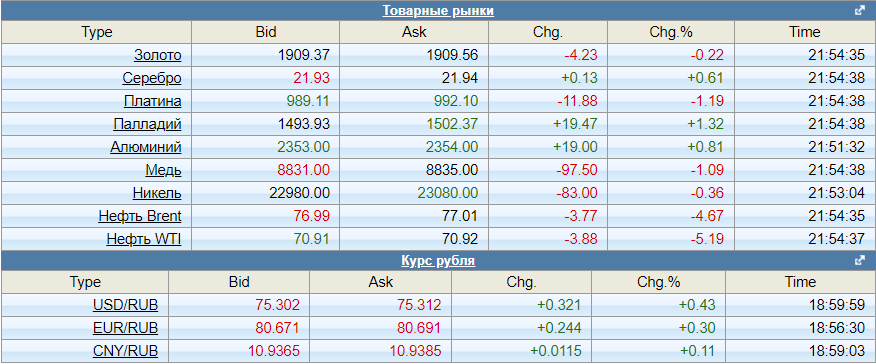Select the Золото bid value 1909.37
Image resolution: width=876 pixels, height=364 pixels.
304,55
